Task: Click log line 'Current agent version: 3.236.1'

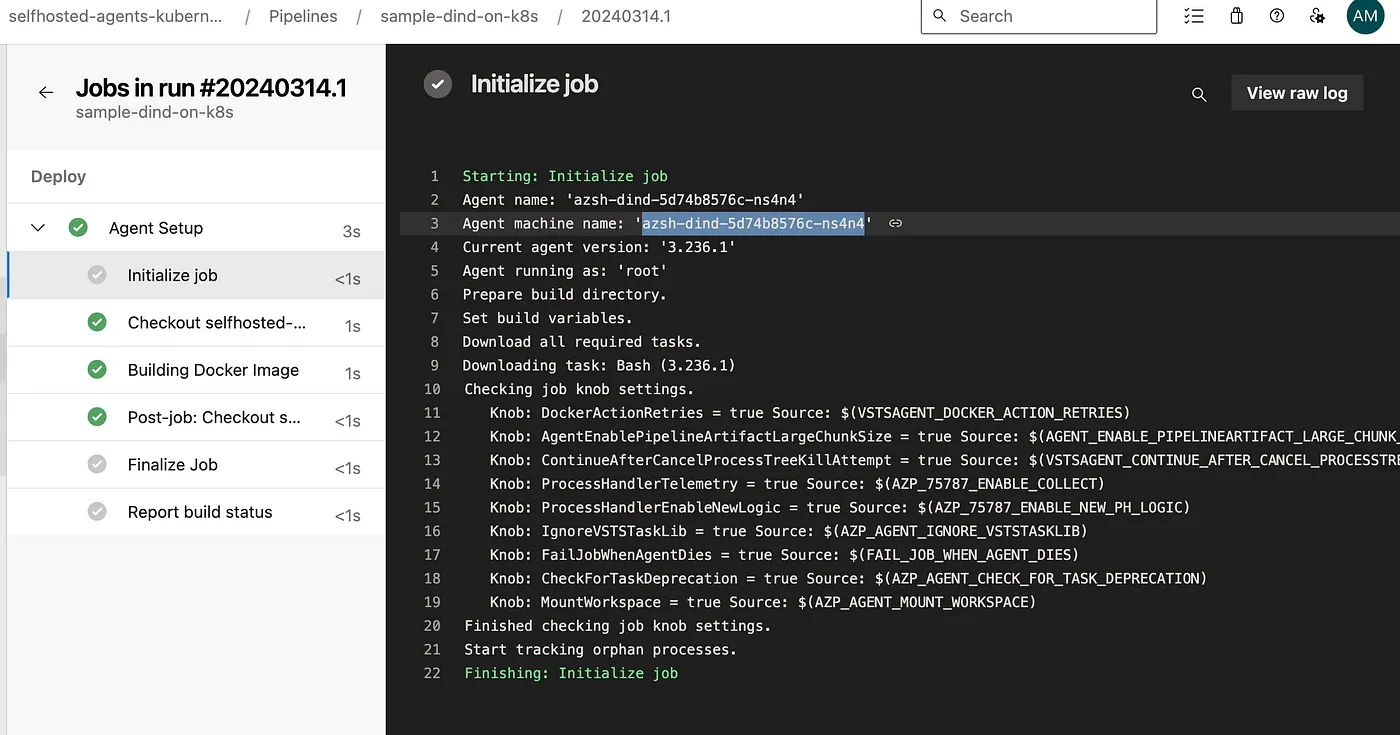Action: 599,247
